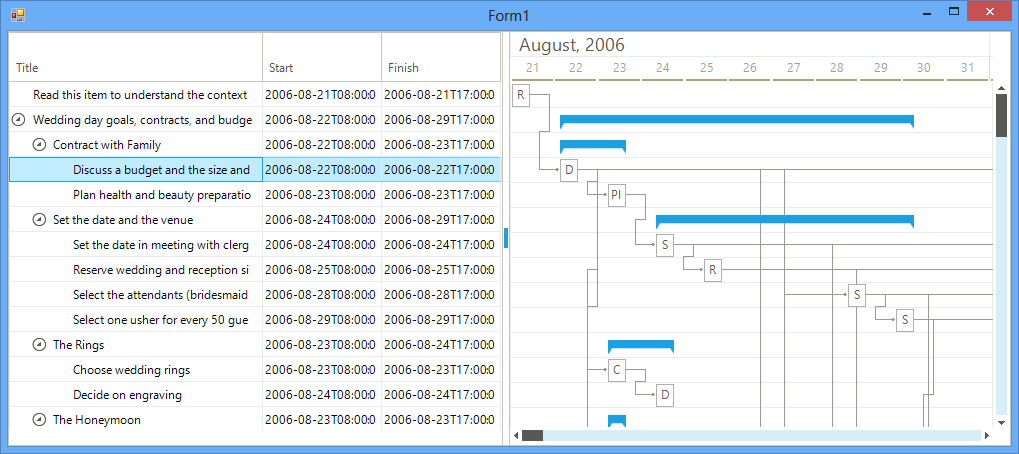
Task: Click the R task box on day 21
Action: pyautogui.click(x=521, y=95)
